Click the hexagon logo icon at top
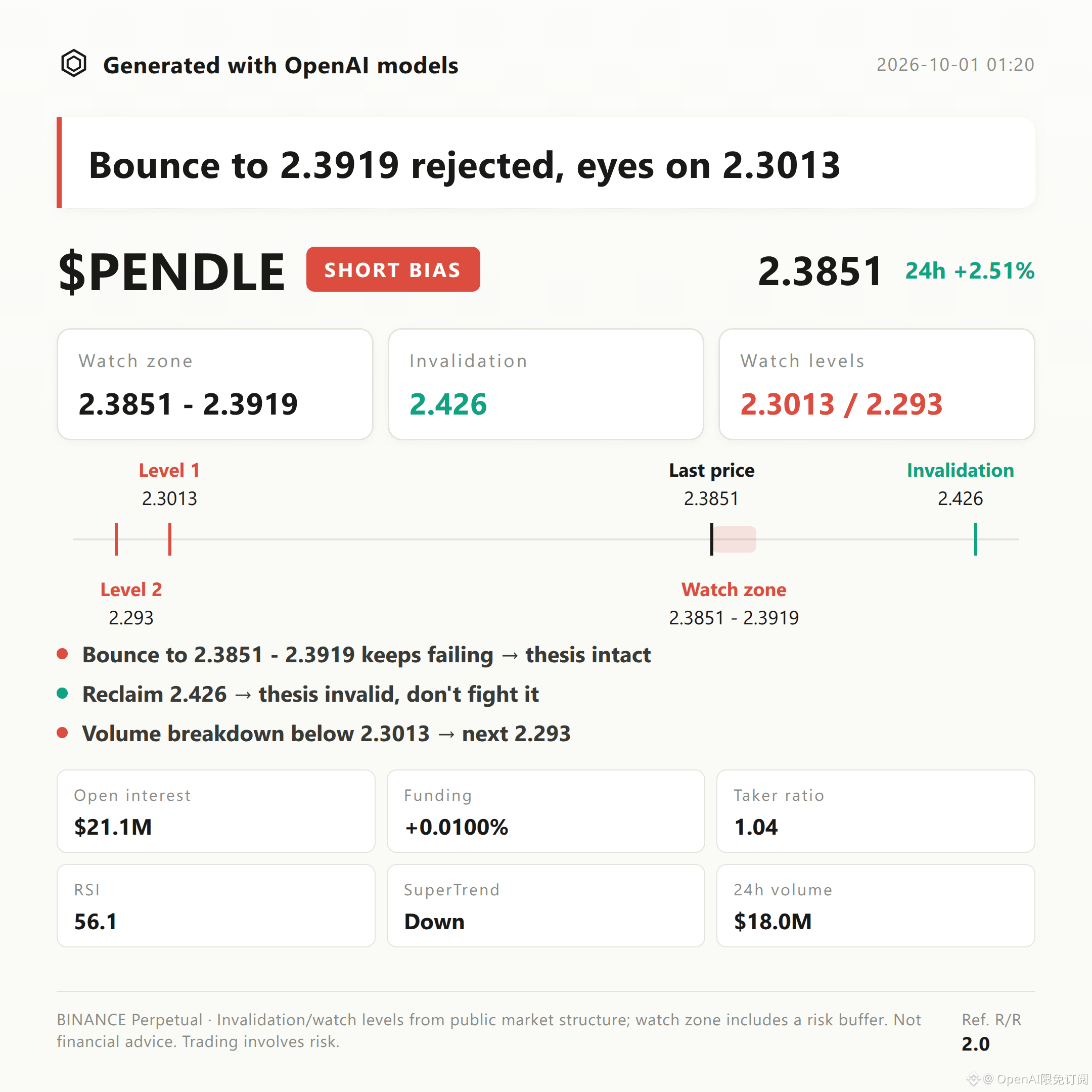Viewport: 1092px width, 1092px height. (73, 63)
